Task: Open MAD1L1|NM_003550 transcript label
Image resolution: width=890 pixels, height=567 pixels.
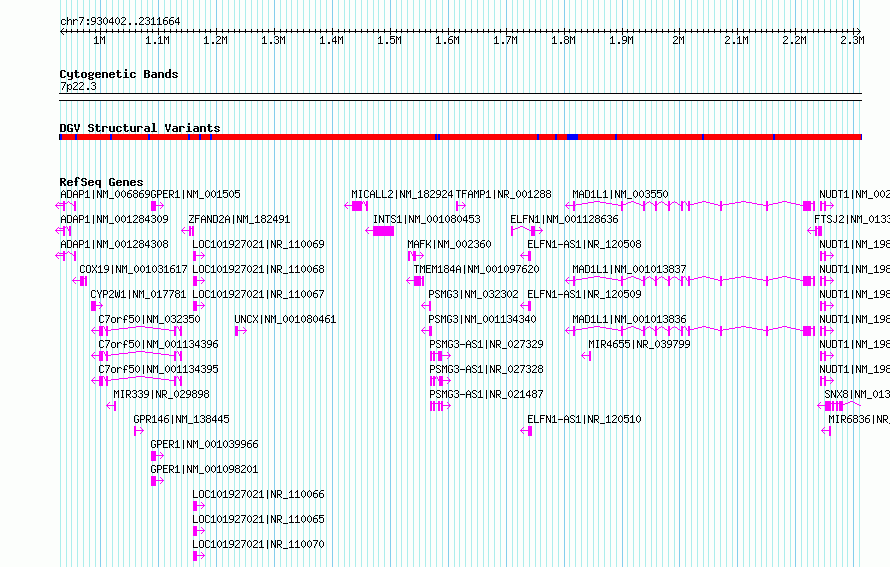Action: coord(620,194)
